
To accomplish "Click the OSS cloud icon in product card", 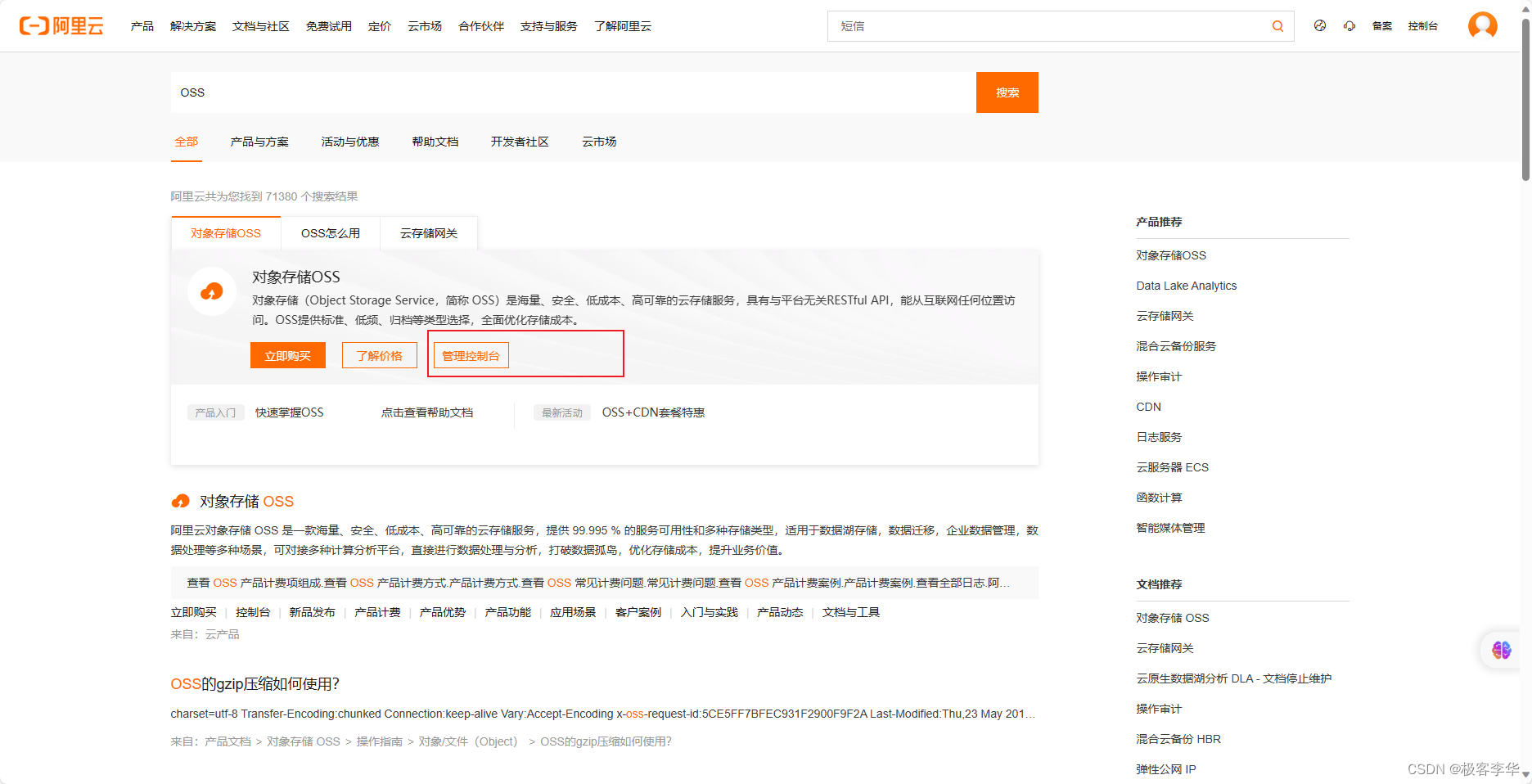I will 212,291.
